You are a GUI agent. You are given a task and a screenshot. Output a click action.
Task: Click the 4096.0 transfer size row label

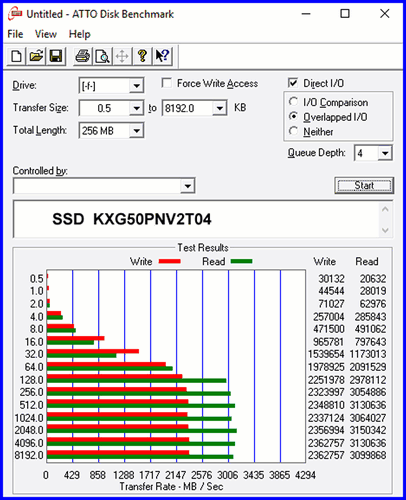pyautogui.click(x=29, y=443)
